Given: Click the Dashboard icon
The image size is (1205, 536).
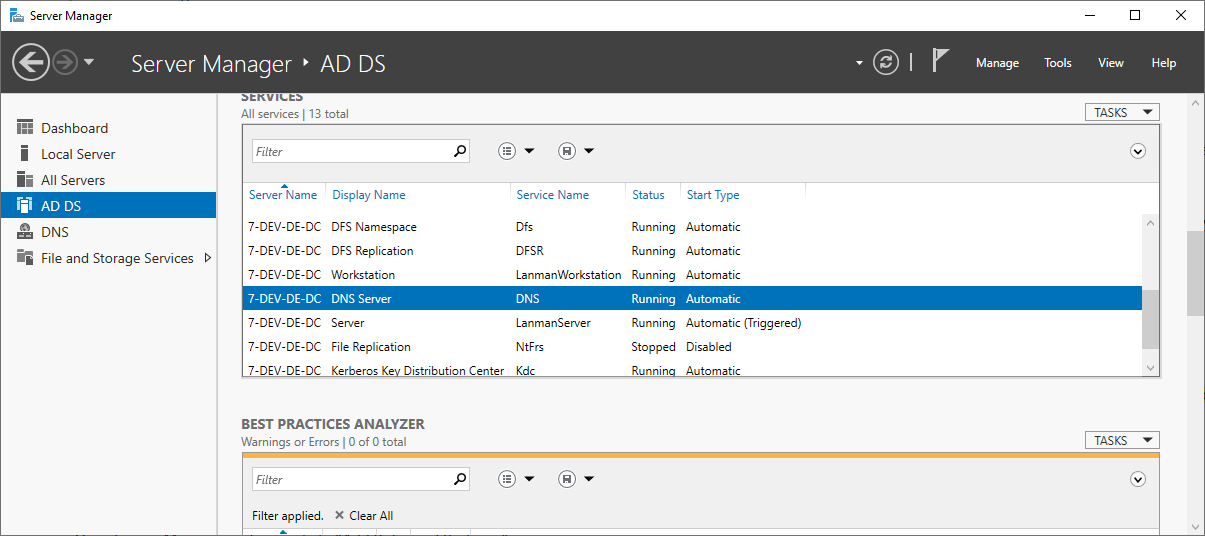Looking at the screenshot, I should (25, 128).
